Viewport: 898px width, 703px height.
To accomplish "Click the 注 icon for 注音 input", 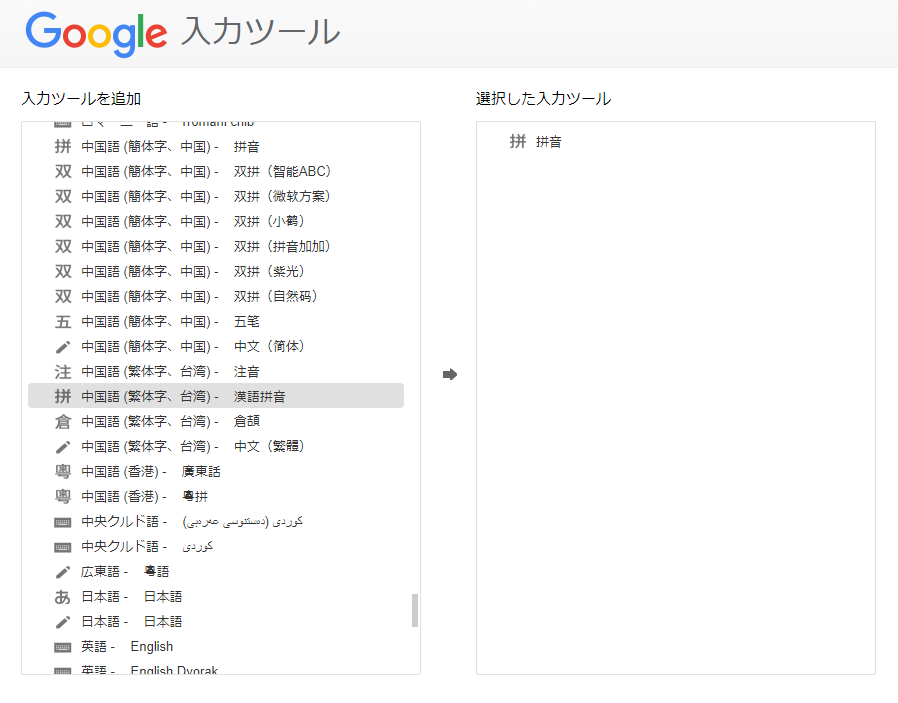I will (x=63, y=372).
